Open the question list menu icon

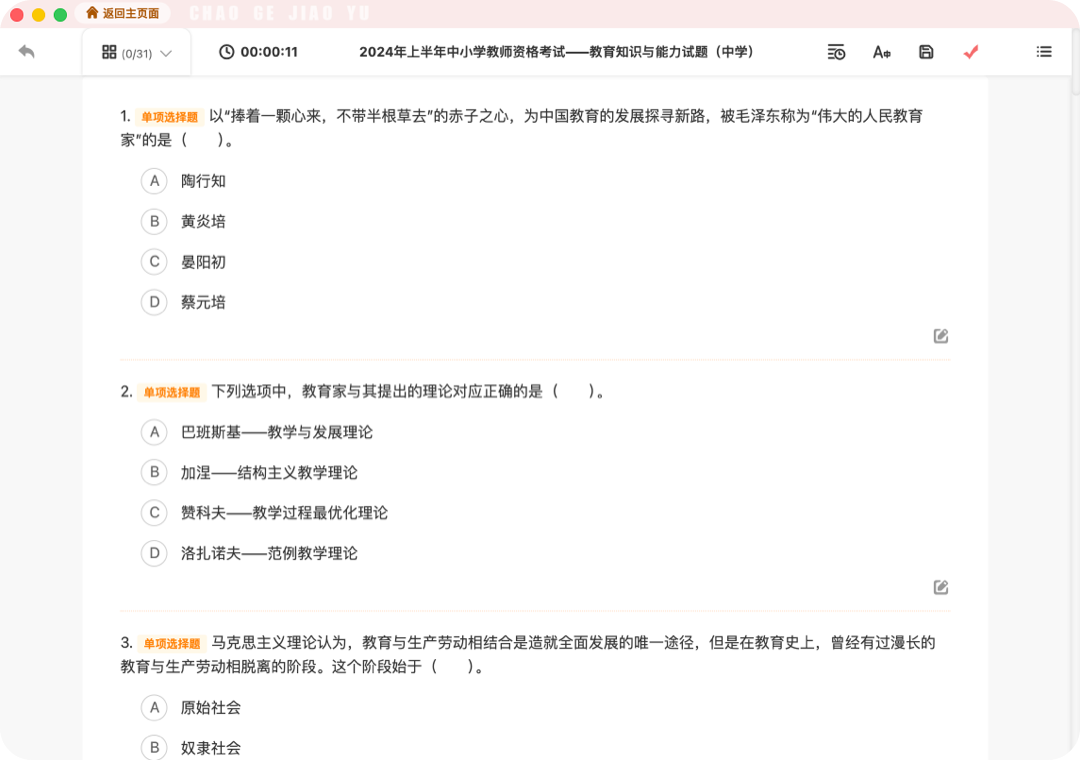coord(1044,52)
